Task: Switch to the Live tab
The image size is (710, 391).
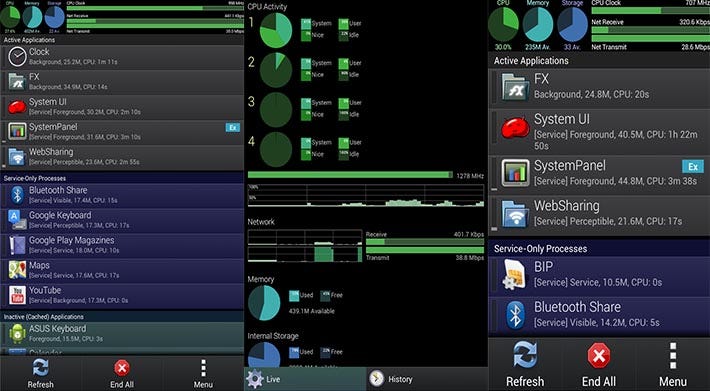Action: pyautogui.click(x=305, y=379)
